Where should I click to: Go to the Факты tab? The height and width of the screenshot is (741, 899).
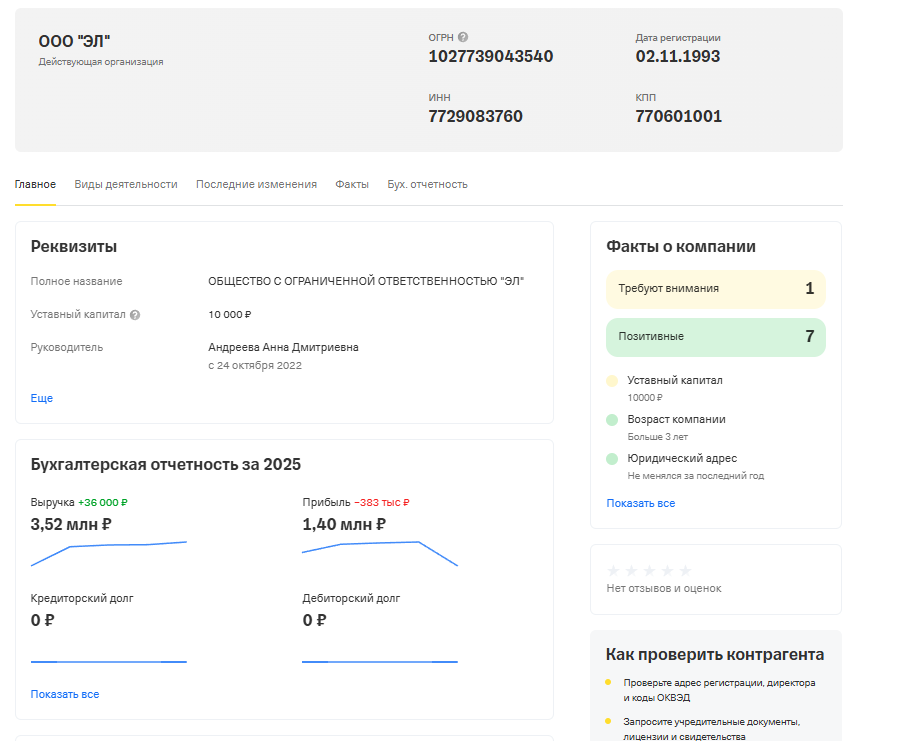click(x=352, y=185)
